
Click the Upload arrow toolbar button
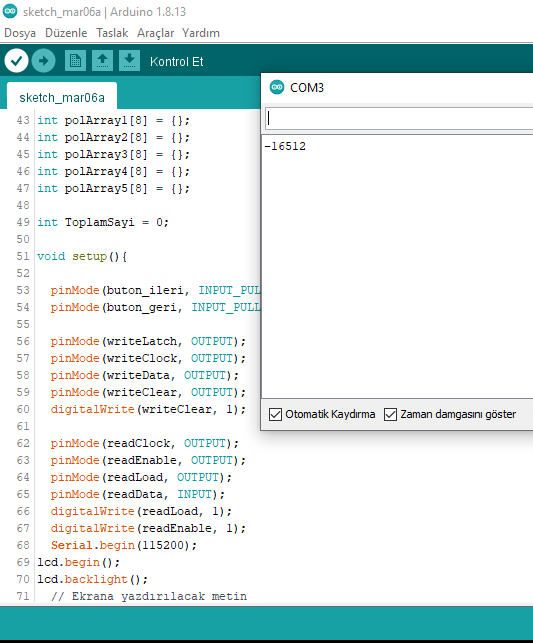click(x=43, y=61)
